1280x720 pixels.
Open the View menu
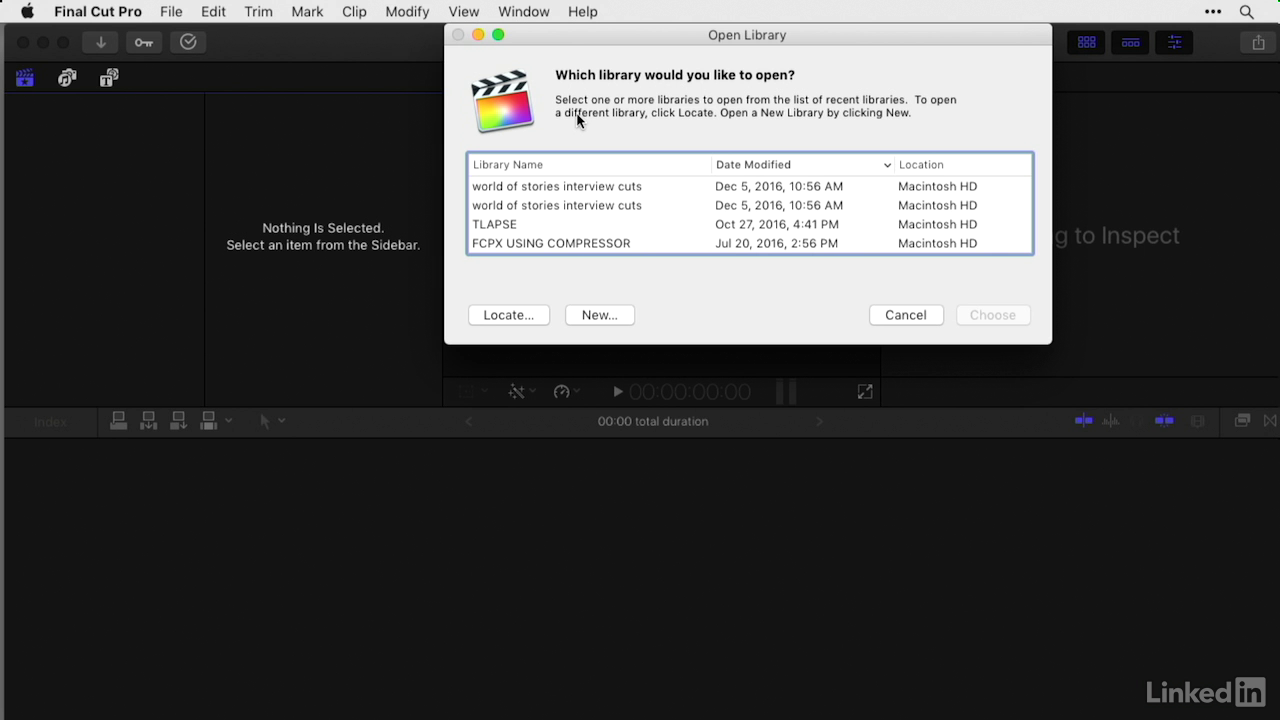[463, 12]
